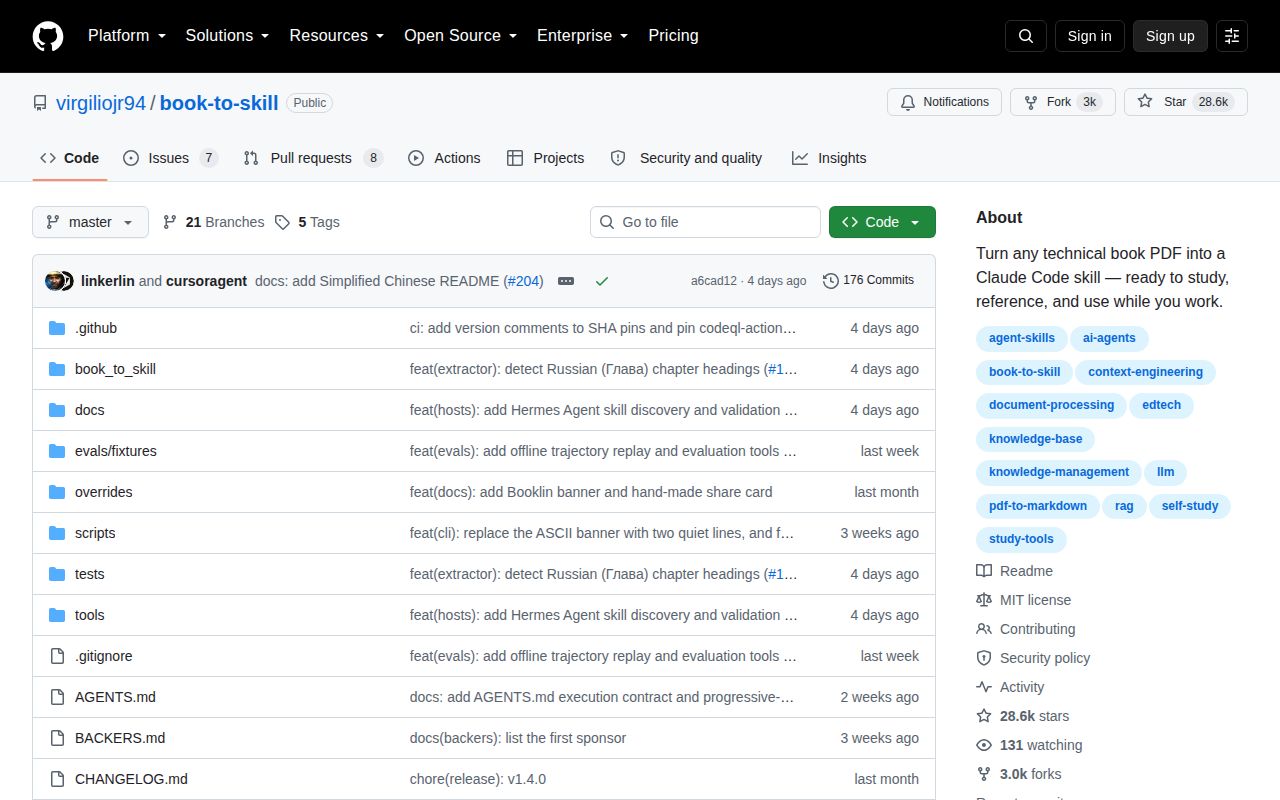Open the master branch selector dropdown
The width and height of the screenshot is (1280, 800).
pyautogui.click(x=90, y=222)
